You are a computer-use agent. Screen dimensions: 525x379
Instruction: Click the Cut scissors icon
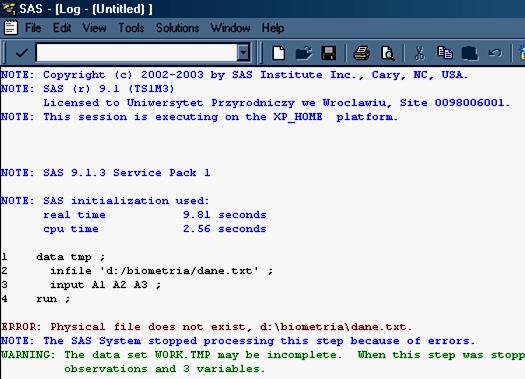pyautogui.click(x=419, y=53)
